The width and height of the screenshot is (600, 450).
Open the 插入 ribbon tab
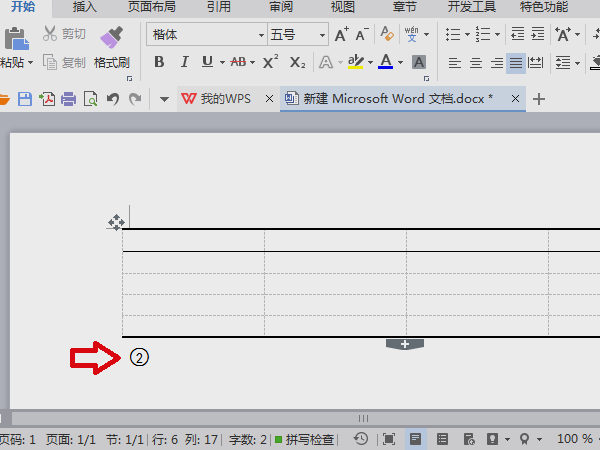point(85,7)
